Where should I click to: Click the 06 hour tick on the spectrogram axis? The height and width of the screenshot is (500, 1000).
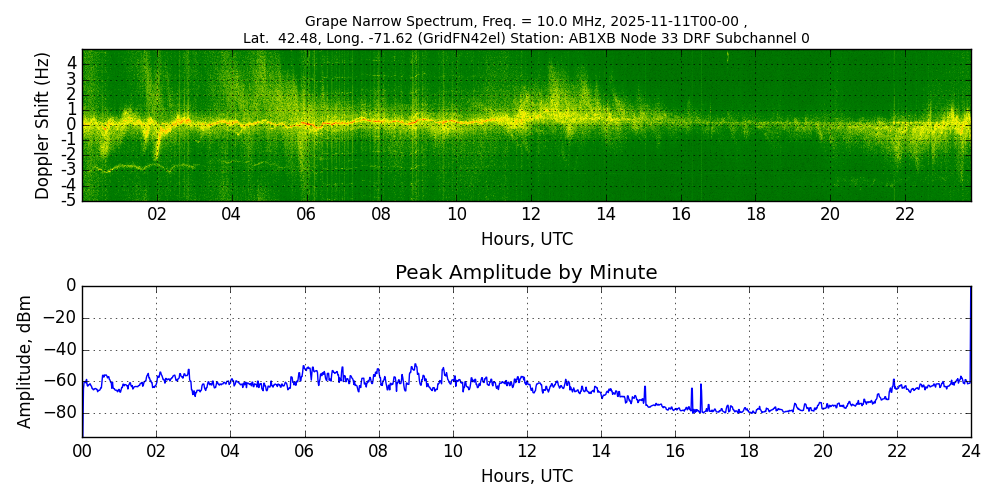click(x=306, y=214)
